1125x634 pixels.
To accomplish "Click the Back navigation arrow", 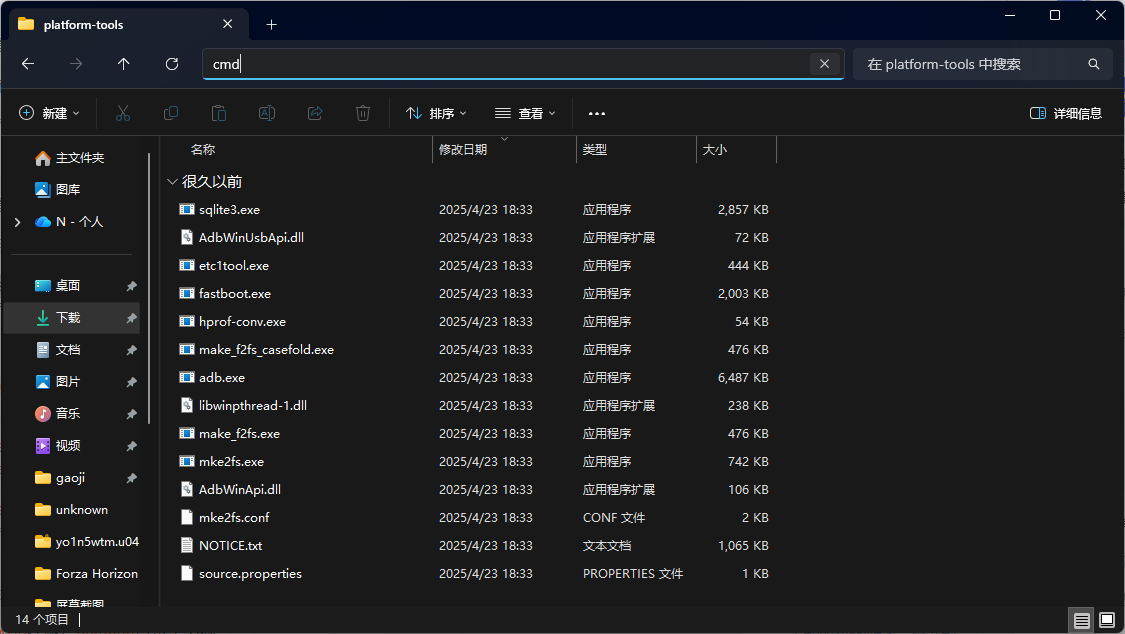I will [x=28, y=64].
